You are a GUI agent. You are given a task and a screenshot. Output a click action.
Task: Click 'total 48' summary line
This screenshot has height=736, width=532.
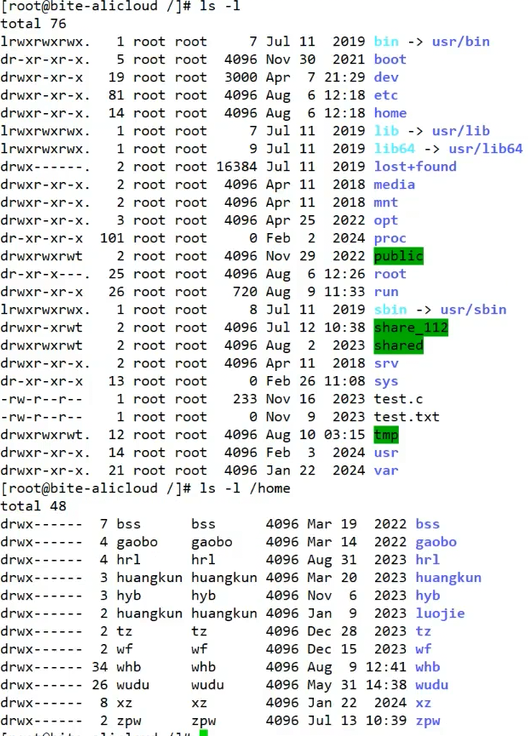(x=33, y=506)
